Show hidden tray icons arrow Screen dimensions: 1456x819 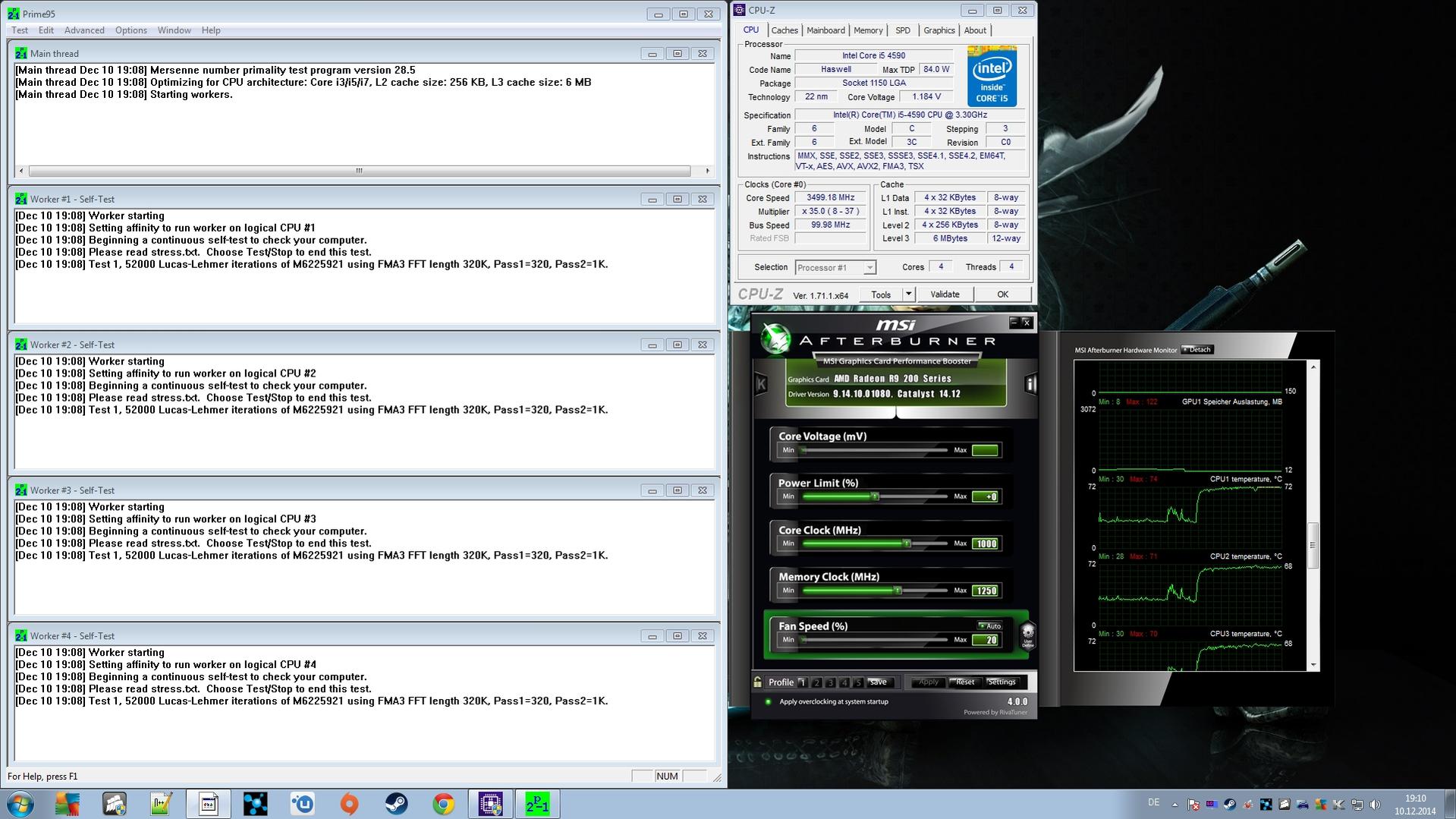click(x=1175, y=805)
